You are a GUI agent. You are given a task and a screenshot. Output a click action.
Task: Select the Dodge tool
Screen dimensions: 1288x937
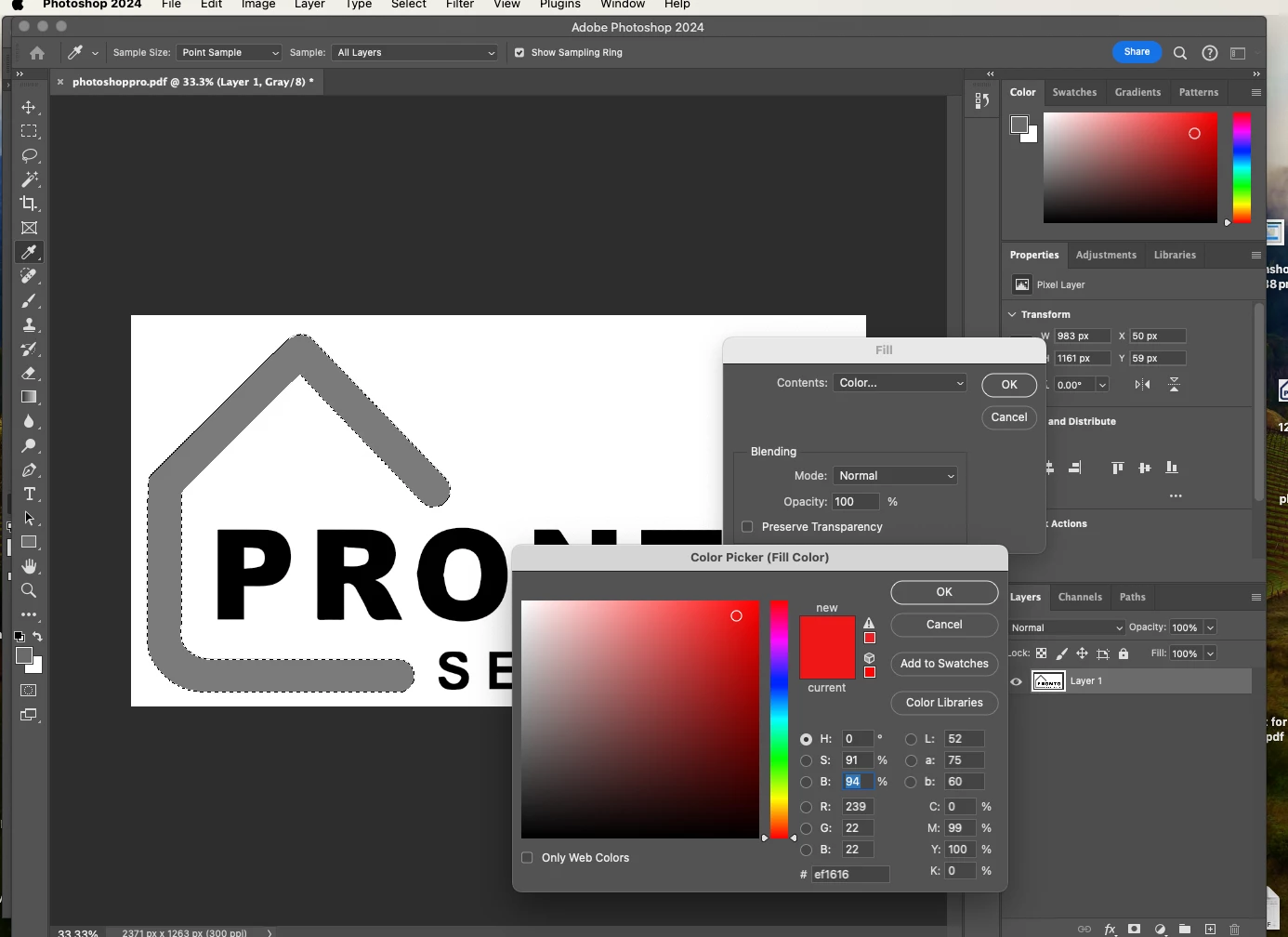[x=29, y=445]
